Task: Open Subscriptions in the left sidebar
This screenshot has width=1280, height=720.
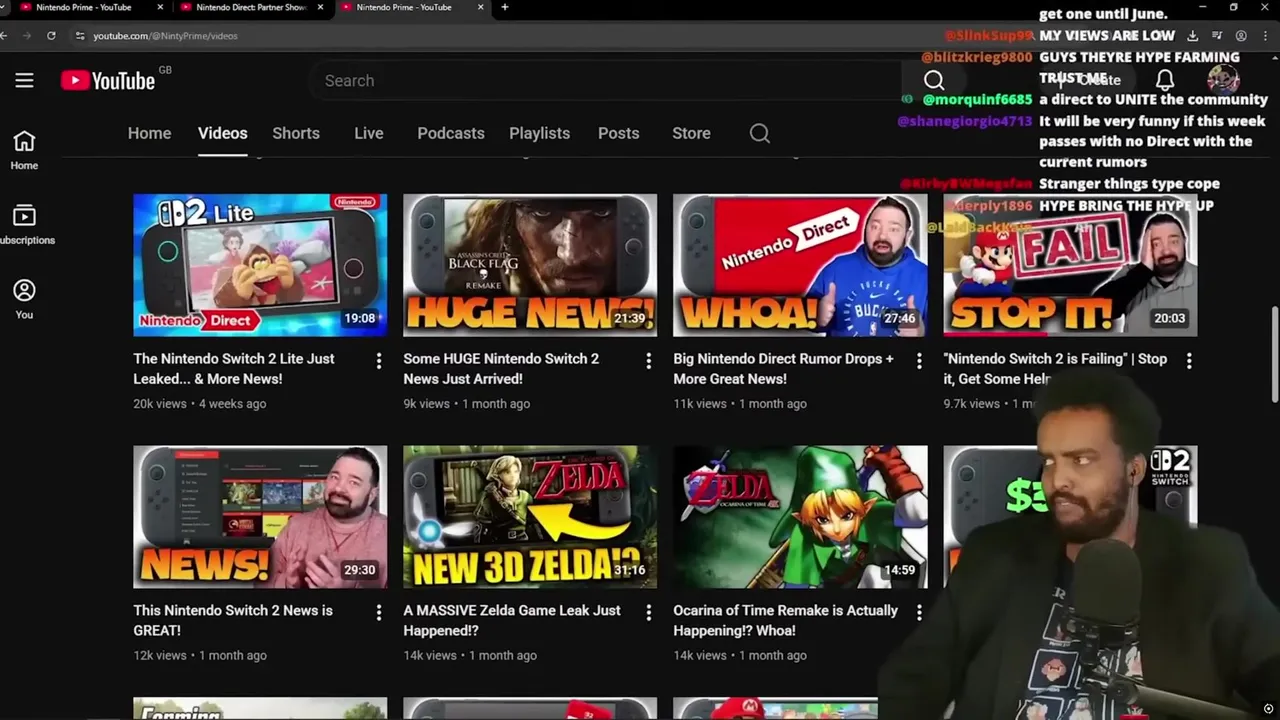Action: point(24,225)
